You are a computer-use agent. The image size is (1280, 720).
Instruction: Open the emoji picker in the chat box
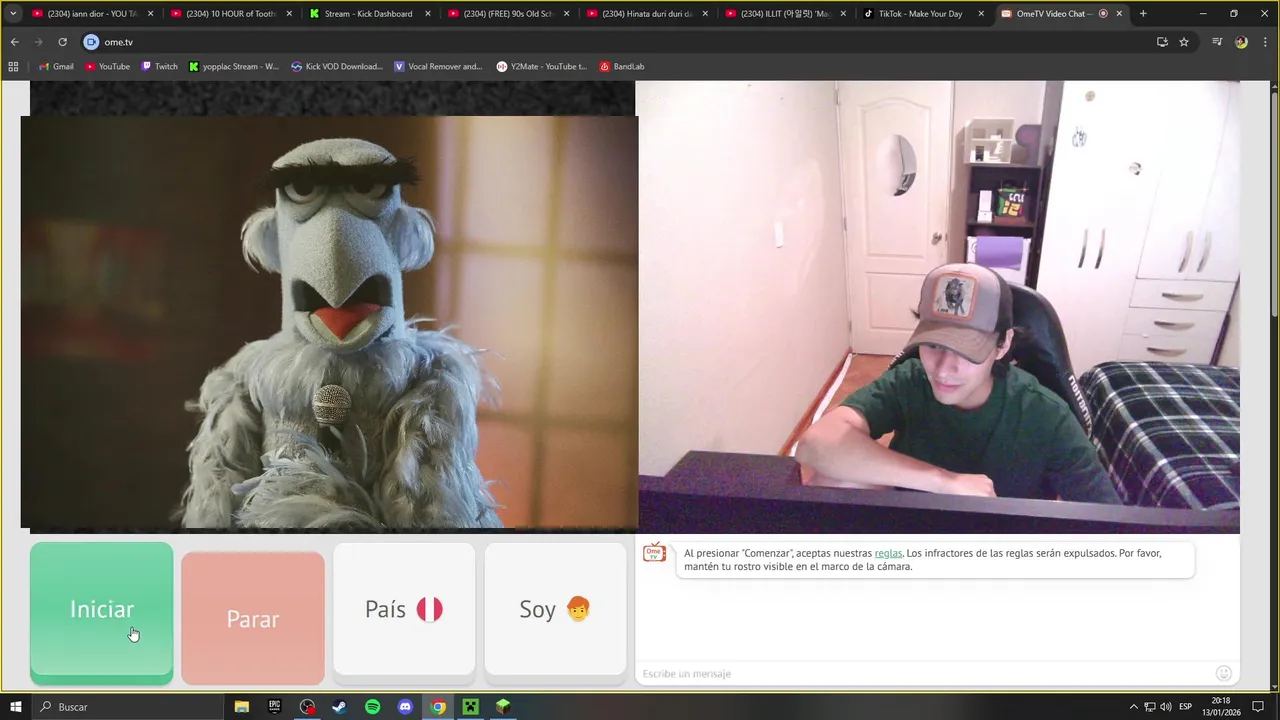pyautogui.click(x=1224, y=673)
